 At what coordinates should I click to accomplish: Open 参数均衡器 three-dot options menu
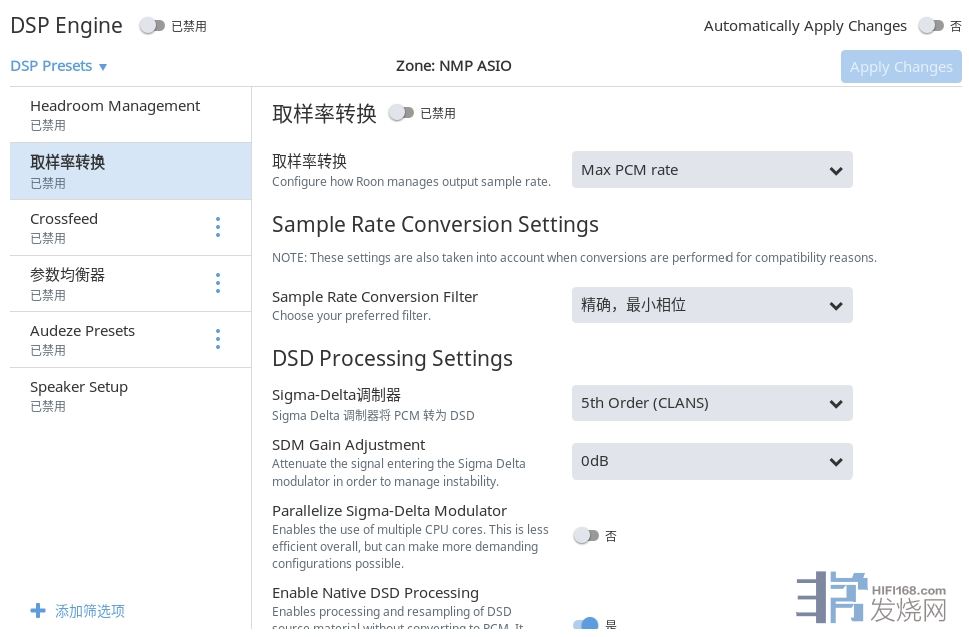coord(218,283)
